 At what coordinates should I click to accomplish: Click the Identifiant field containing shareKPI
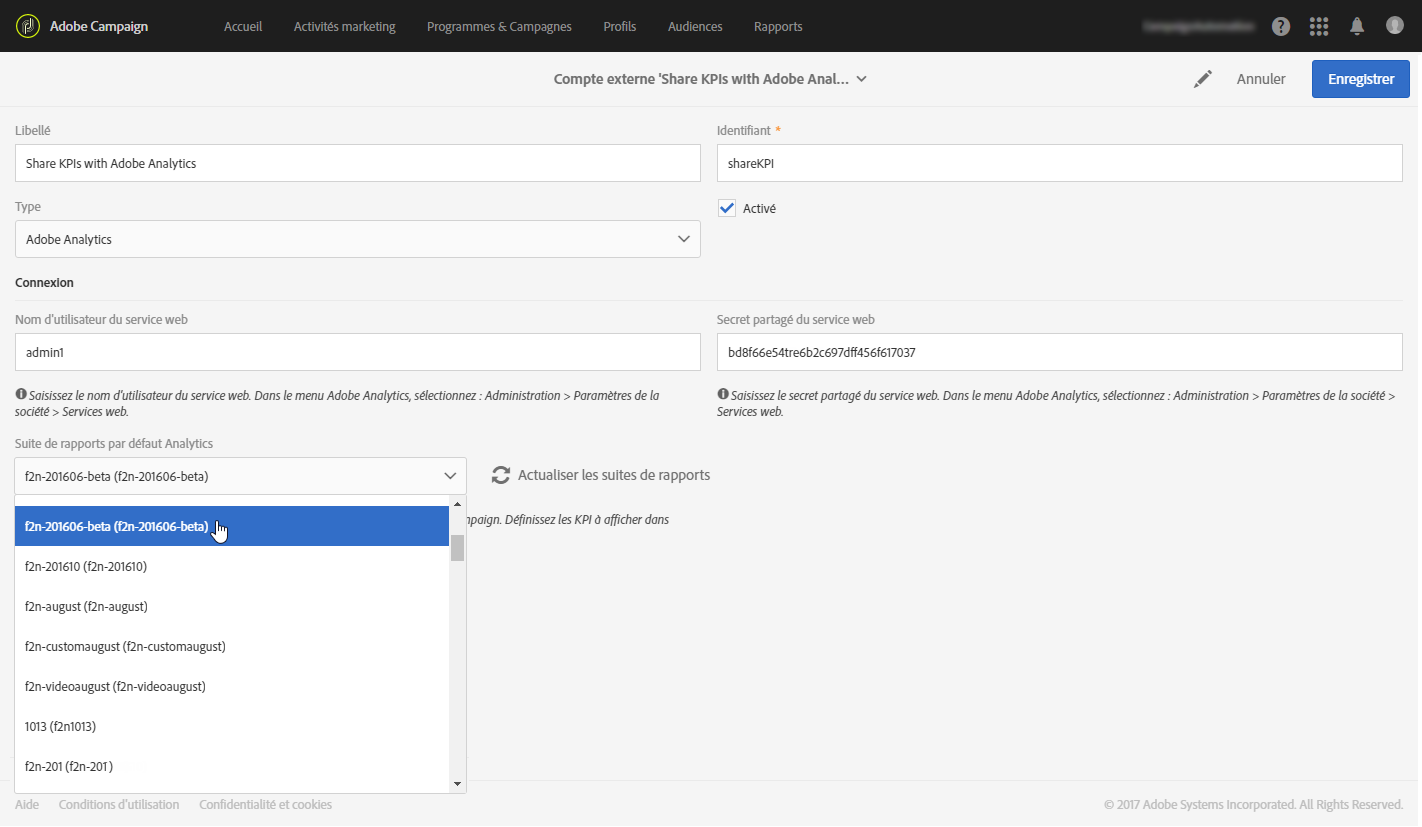pos(1060,163)
